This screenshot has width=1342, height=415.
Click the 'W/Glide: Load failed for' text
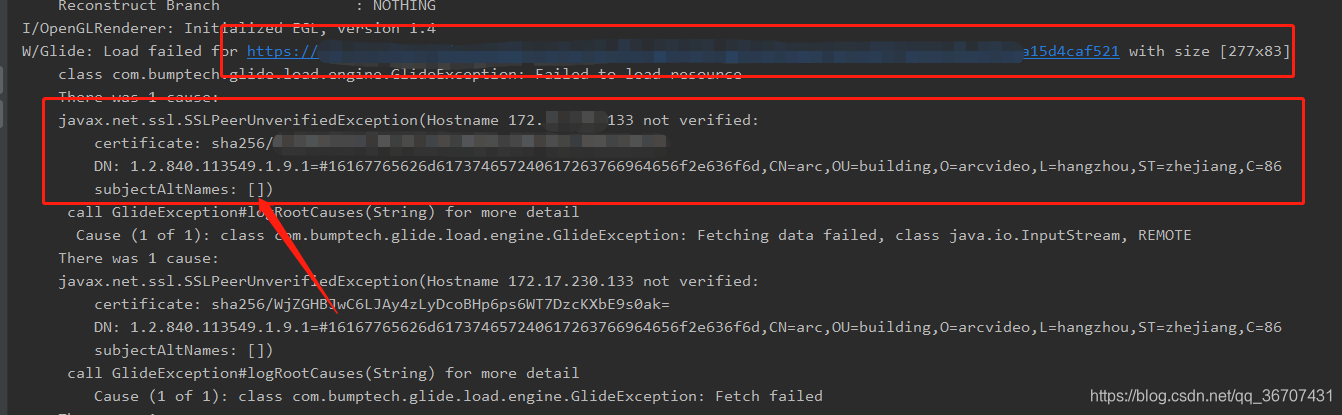[130, 51]
